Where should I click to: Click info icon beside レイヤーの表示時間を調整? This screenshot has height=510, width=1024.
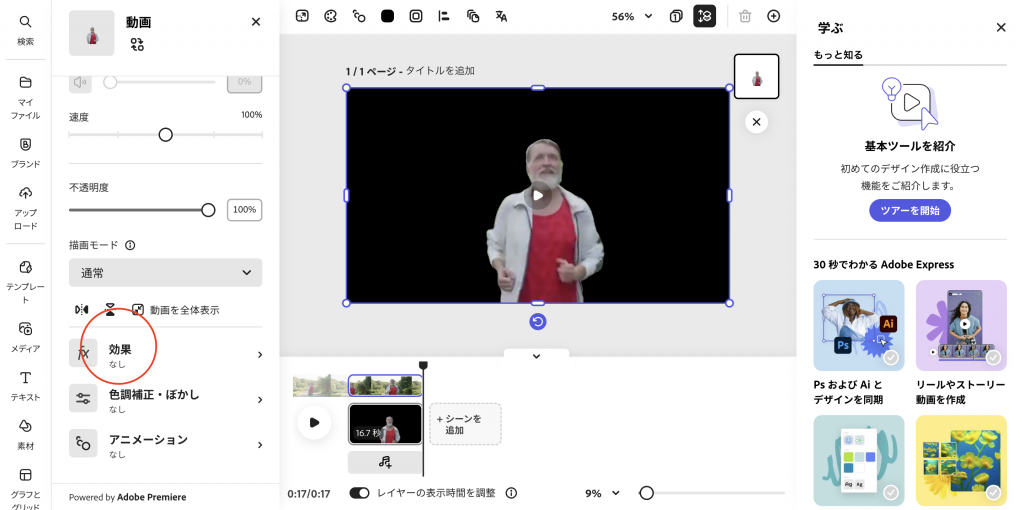(x=512, y=493)
